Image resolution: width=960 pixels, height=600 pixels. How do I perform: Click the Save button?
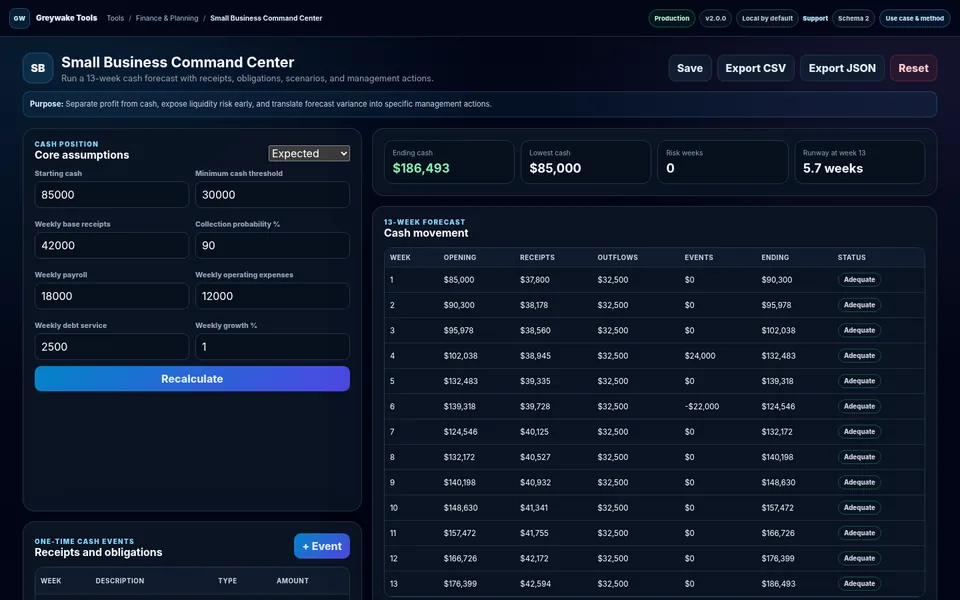[690, 68]
